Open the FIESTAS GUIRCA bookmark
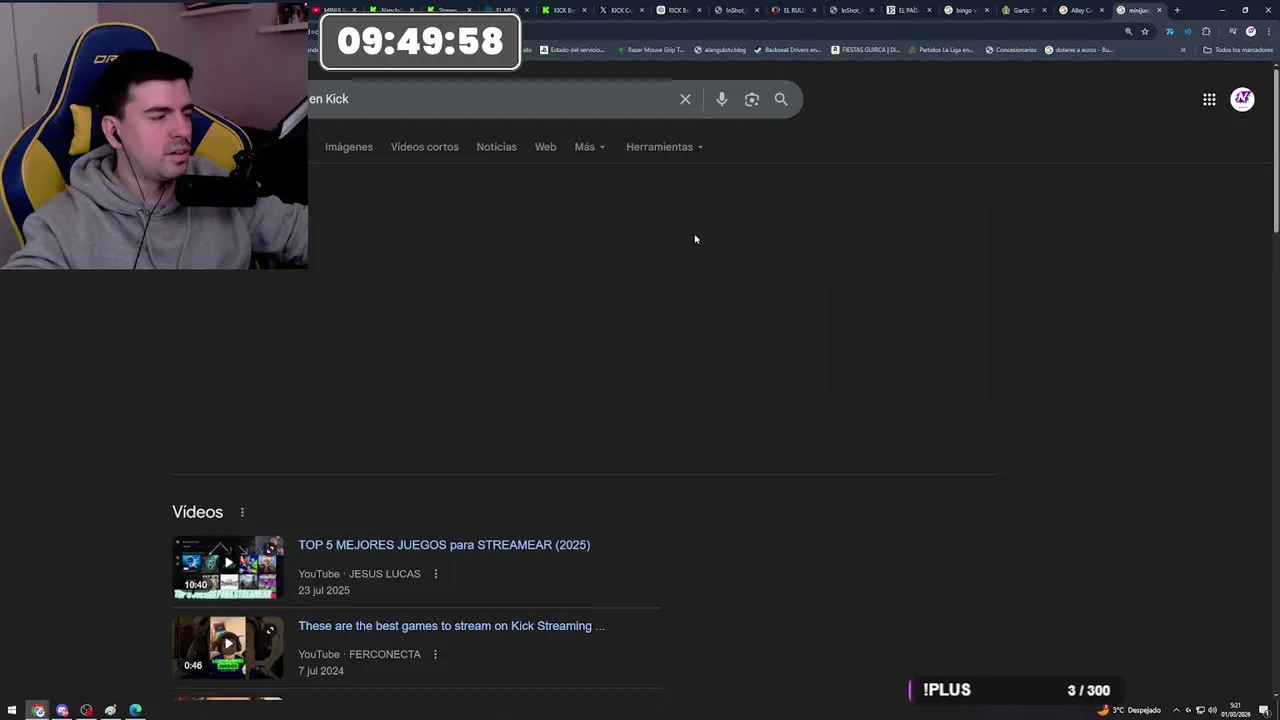Image resolution: width=1280 pixels, height=720 pixels. (866, 49)
